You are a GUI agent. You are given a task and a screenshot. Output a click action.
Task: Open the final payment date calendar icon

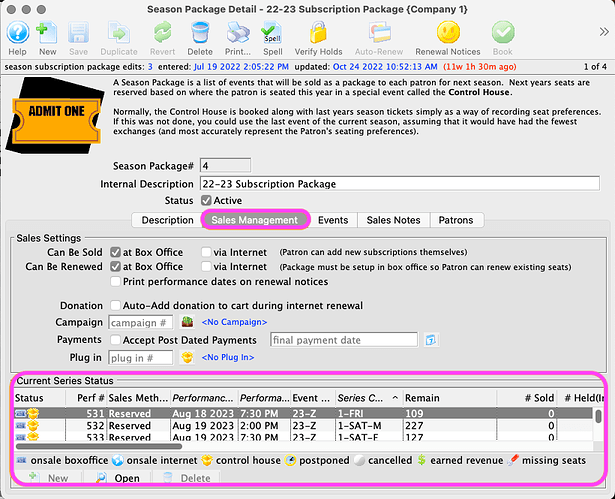point(431,340)
